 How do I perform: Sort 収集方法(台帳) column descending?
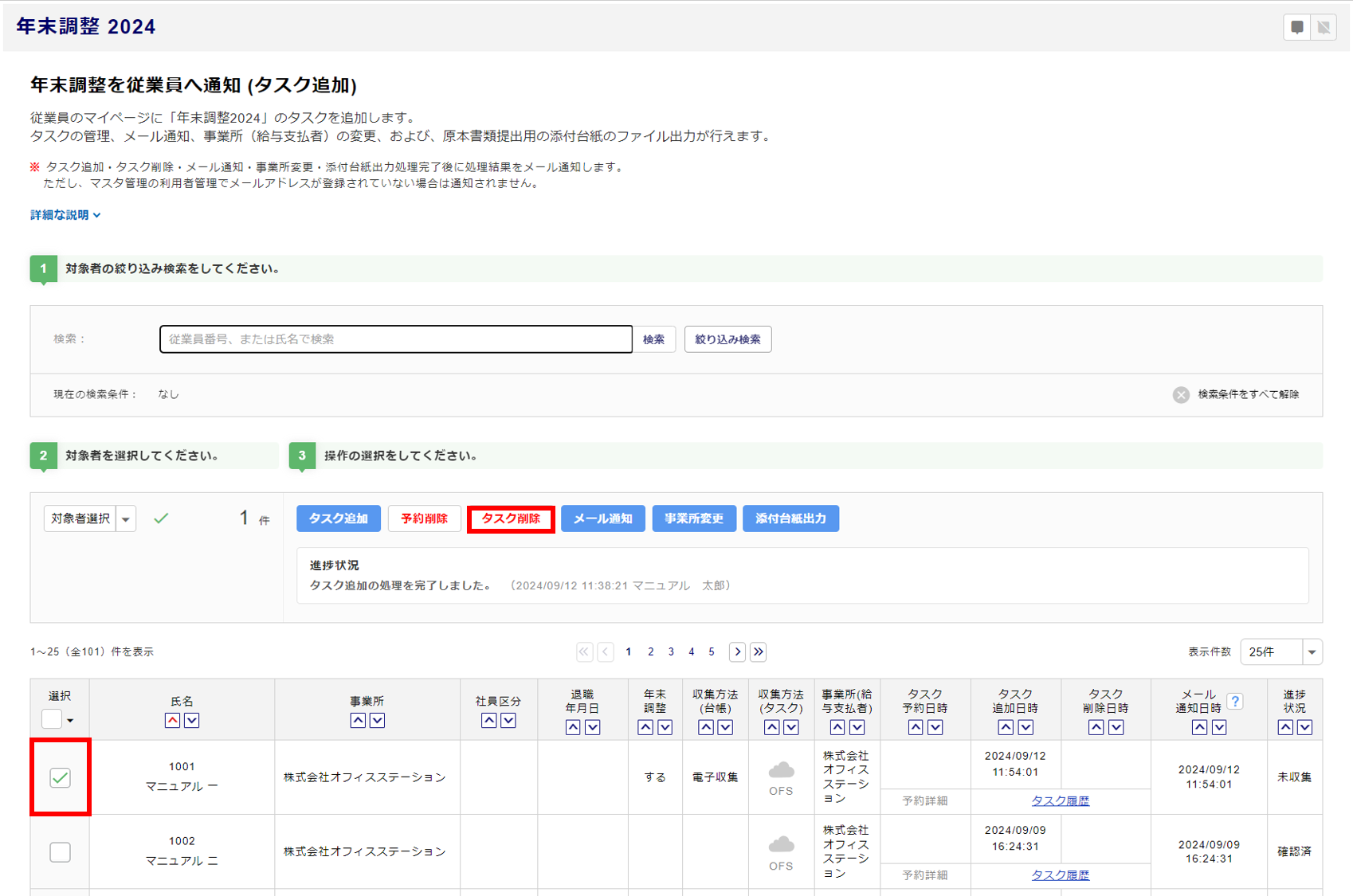tap(725, 727)
